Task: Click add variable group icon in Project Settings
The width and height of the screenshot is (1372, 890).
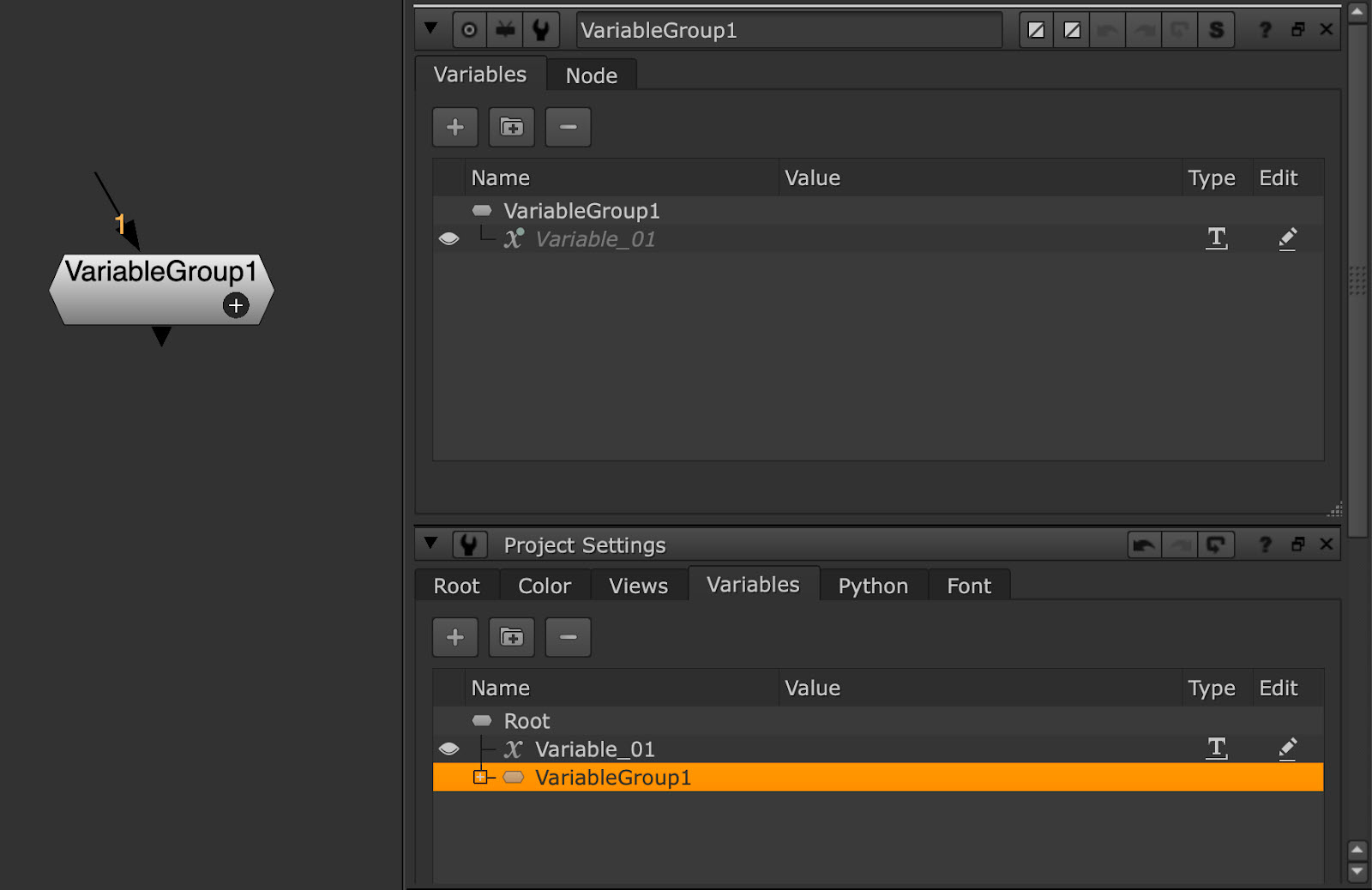Action: (x=512, y=637)
